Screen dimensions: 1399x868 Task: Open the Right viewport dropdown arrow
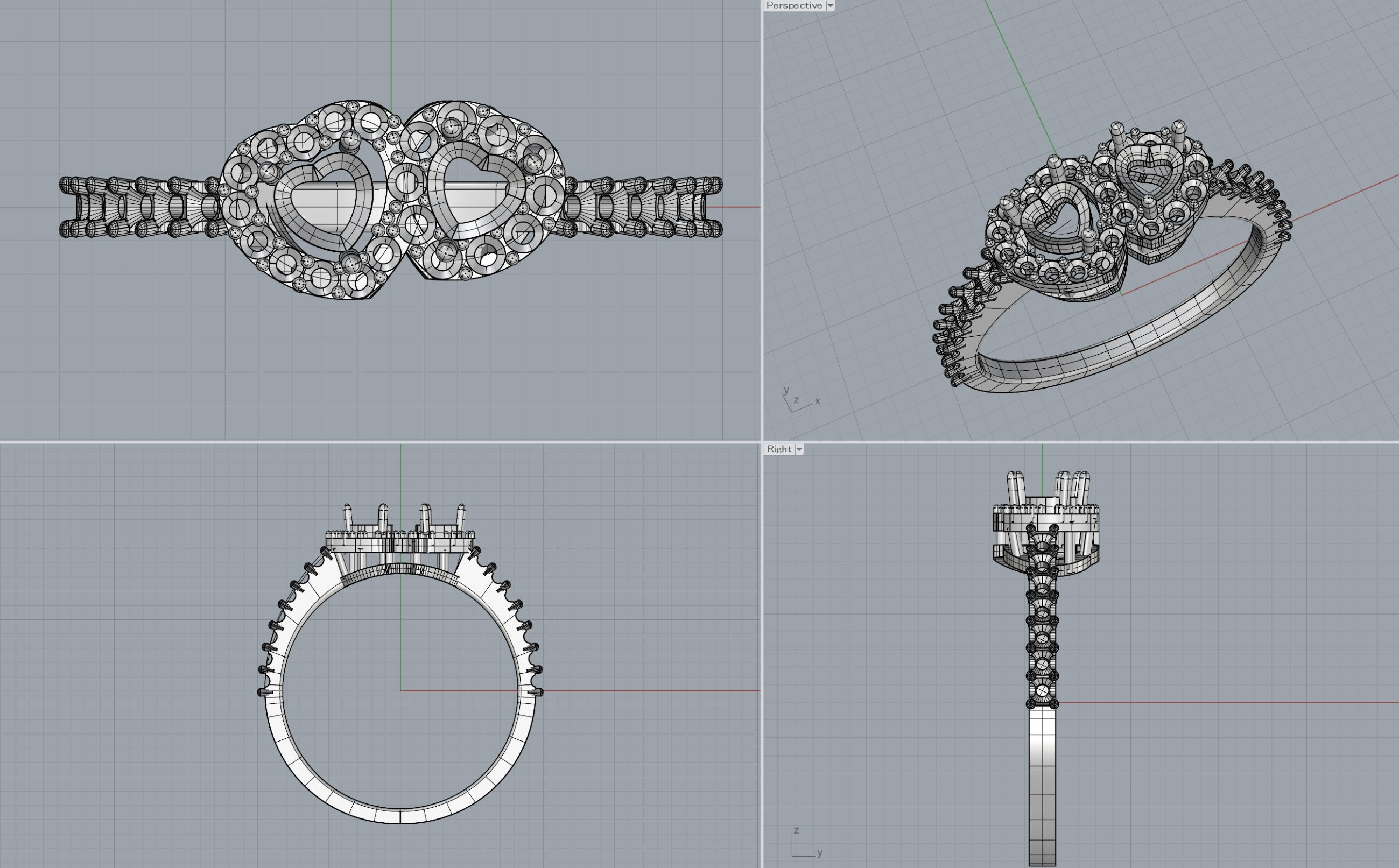pos(798,449)
